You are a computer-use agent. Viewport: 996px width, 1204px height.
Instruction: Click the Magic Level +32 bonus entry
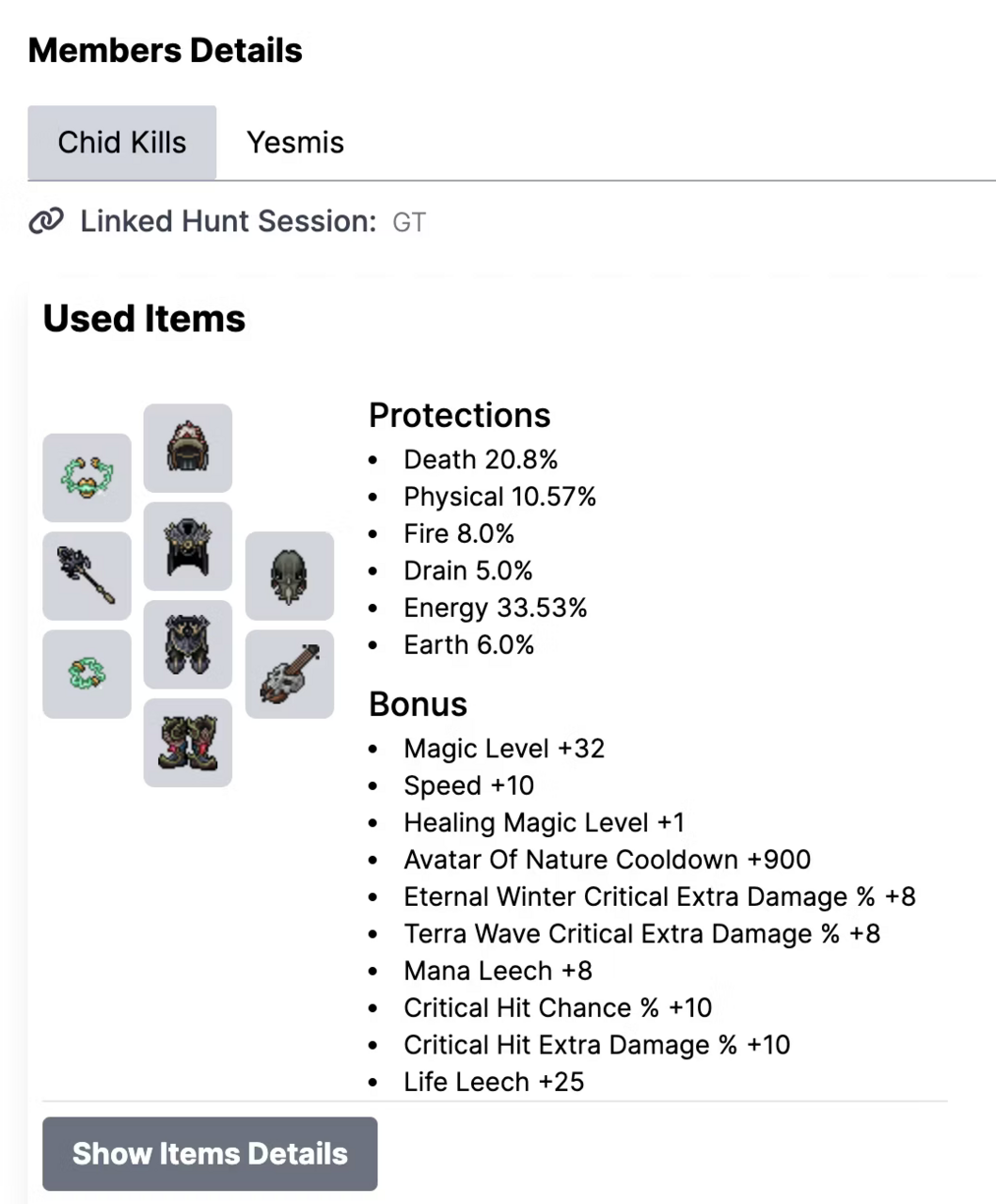coord(504,749)
